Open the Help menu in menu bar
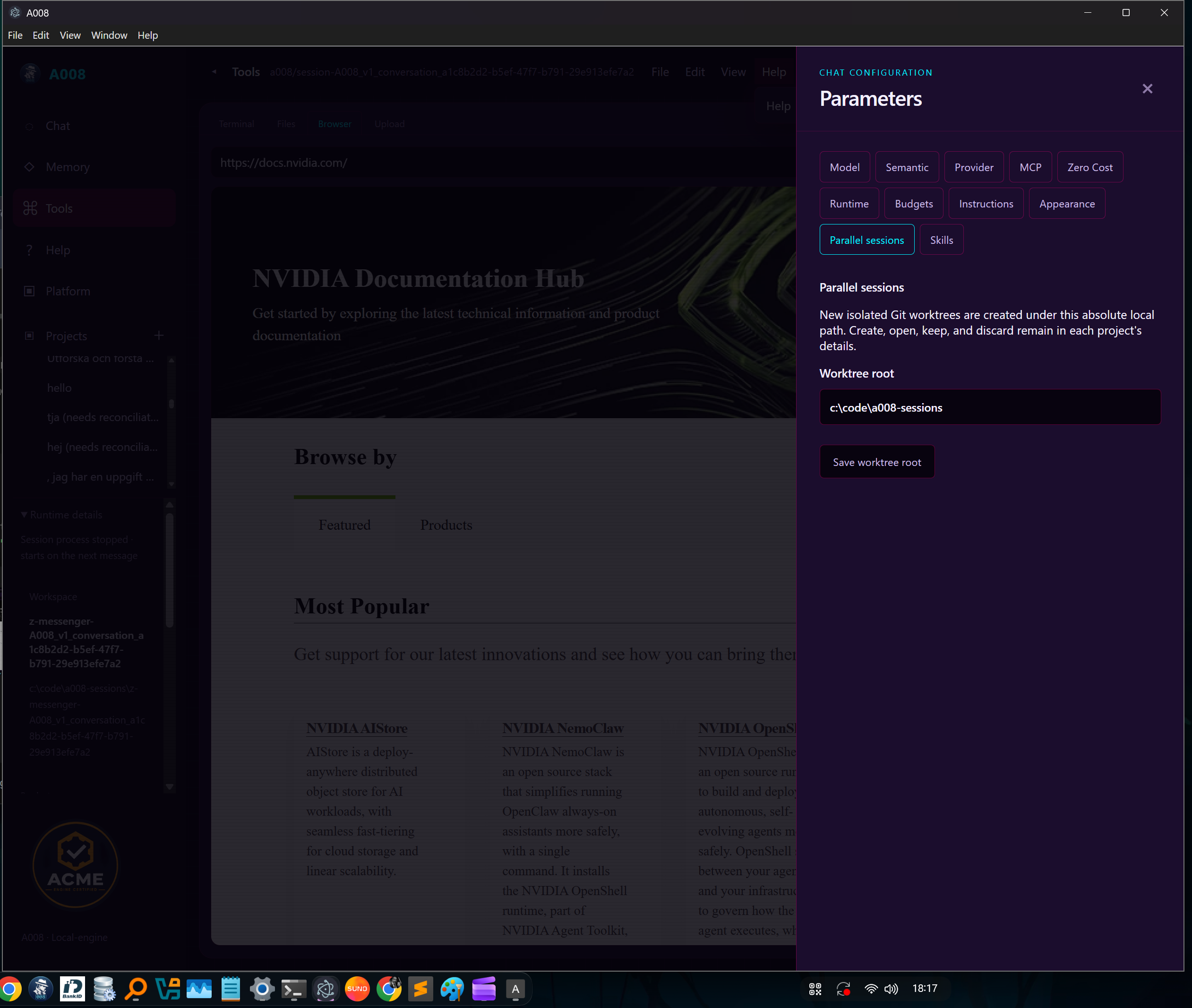The height and width of the screenshot is (1008, 1192). [147, 35]
